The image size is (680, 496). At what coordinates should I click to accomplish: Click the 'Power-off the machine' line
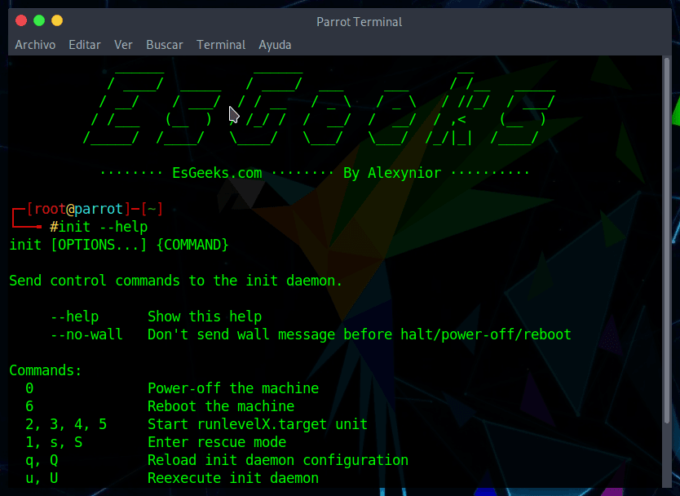[x=233, y=388]
